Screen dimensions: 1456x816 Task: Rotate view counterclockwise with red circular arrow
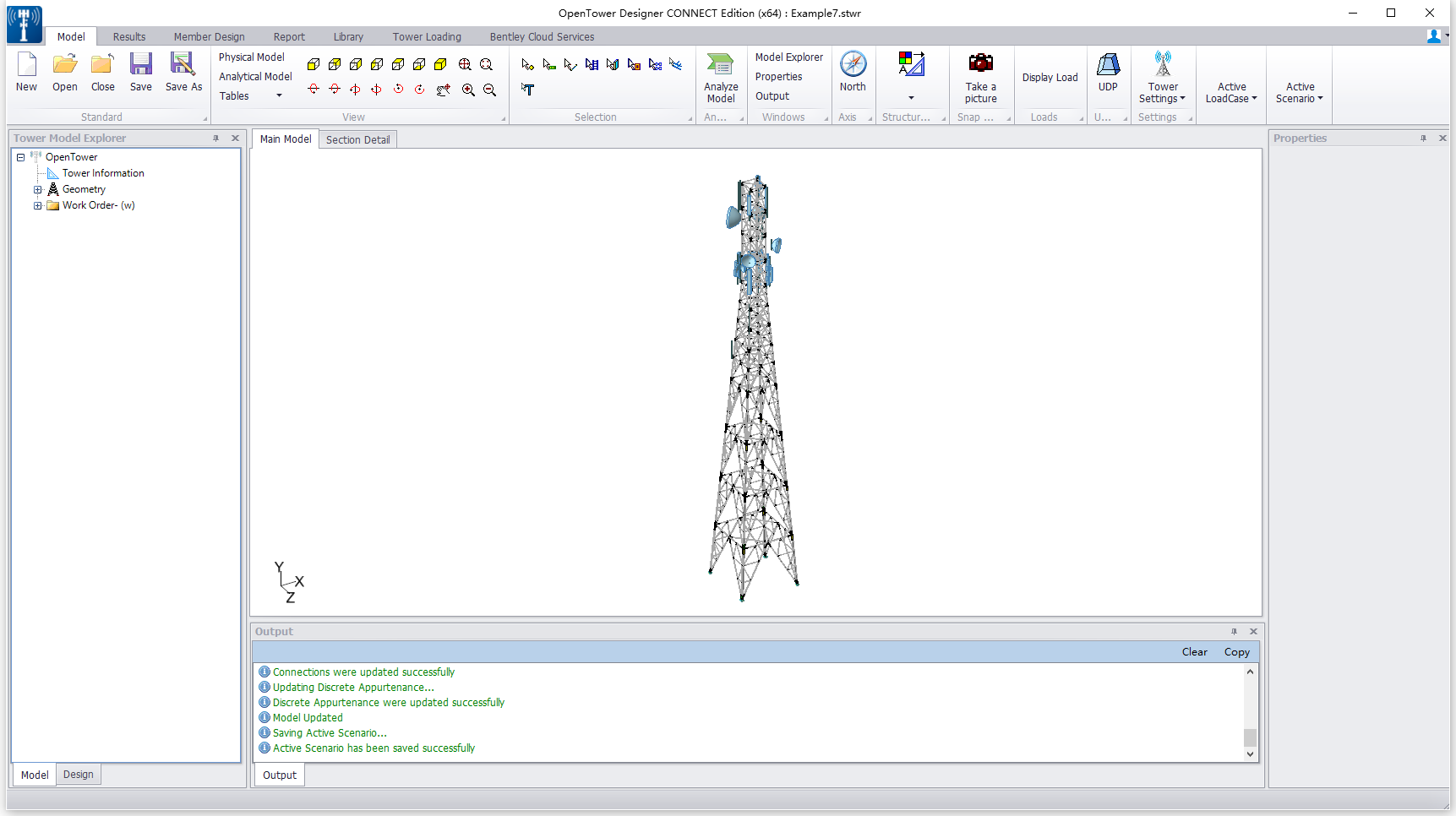(398, 89)
